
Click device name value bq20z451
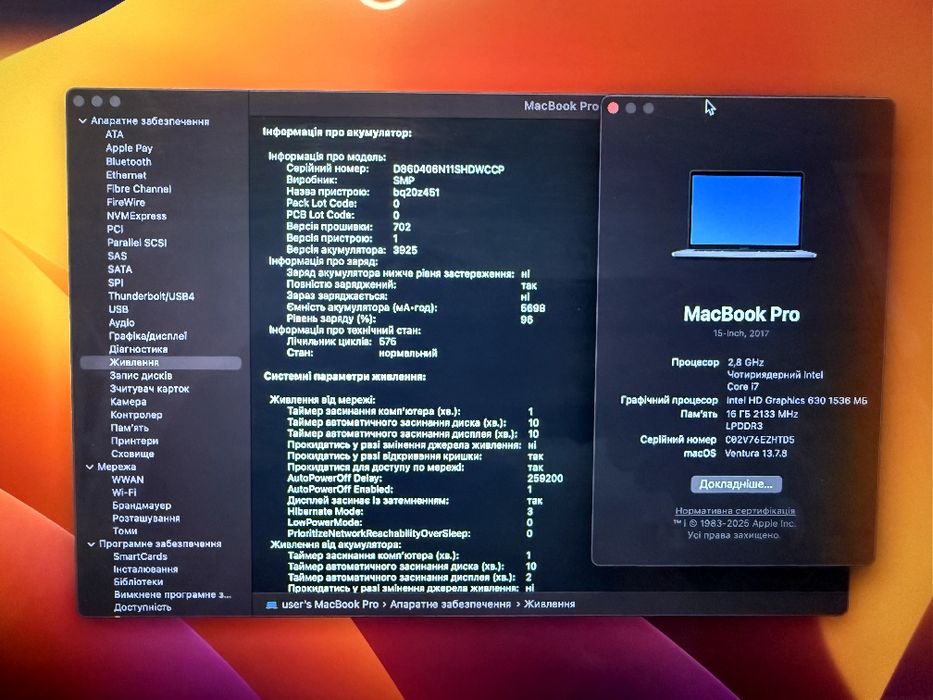coord(416,192)
